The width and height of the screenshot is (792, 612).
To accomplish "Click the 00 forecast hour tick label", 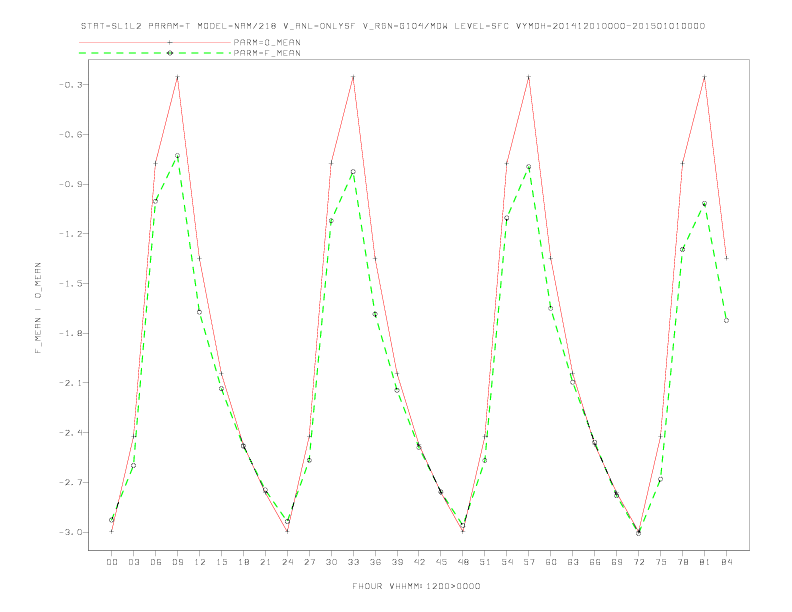I will click(112, 562).
